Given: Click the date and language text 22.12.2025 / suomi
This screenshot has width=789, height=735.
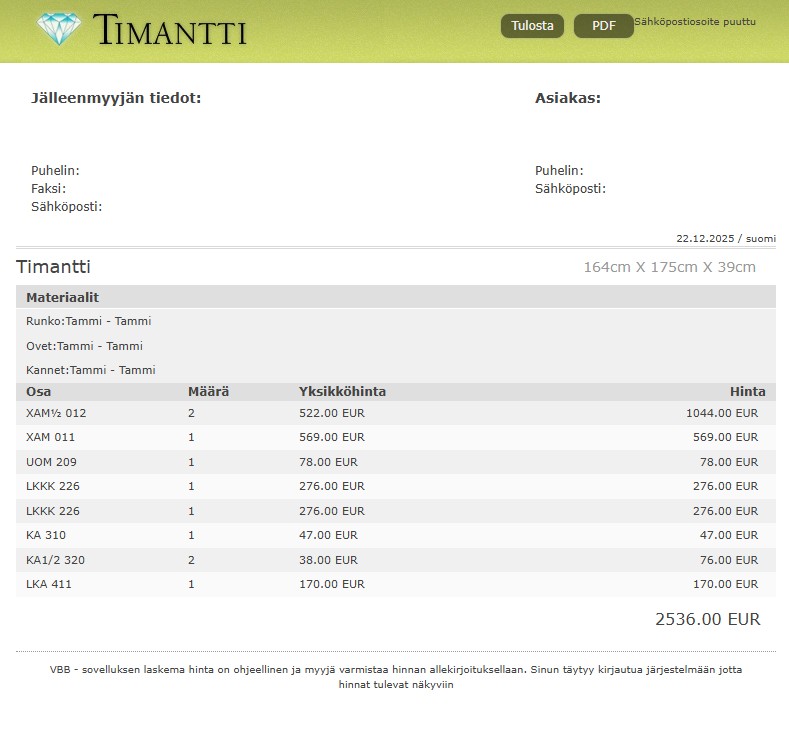Looking at the screenshot, I should pos(725,238).
